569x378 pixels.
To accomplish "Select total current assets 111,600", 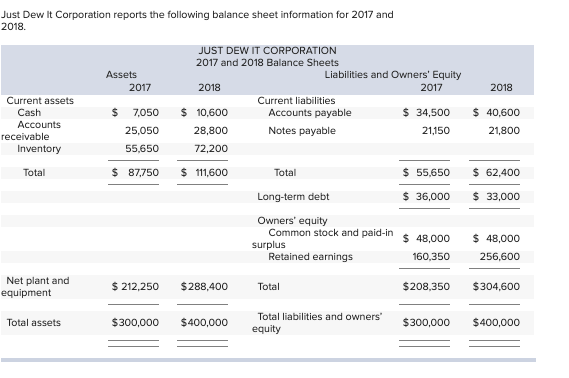I will (212, 173).
